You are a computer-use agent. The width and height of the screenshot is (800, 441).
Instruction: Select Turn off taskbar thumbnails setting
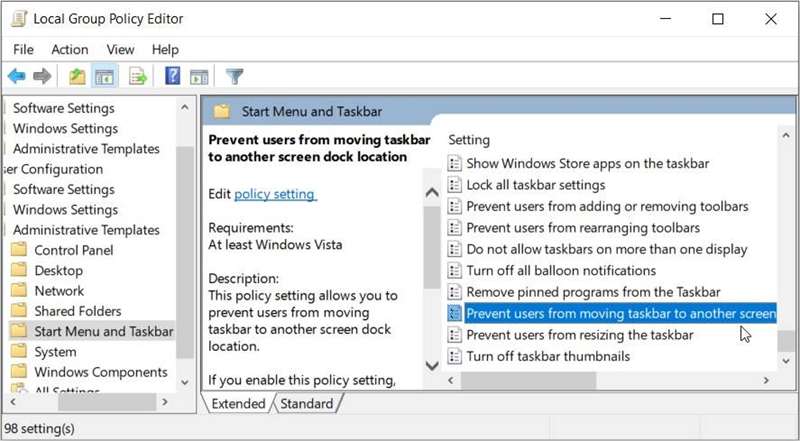click(x=548, y=356)
